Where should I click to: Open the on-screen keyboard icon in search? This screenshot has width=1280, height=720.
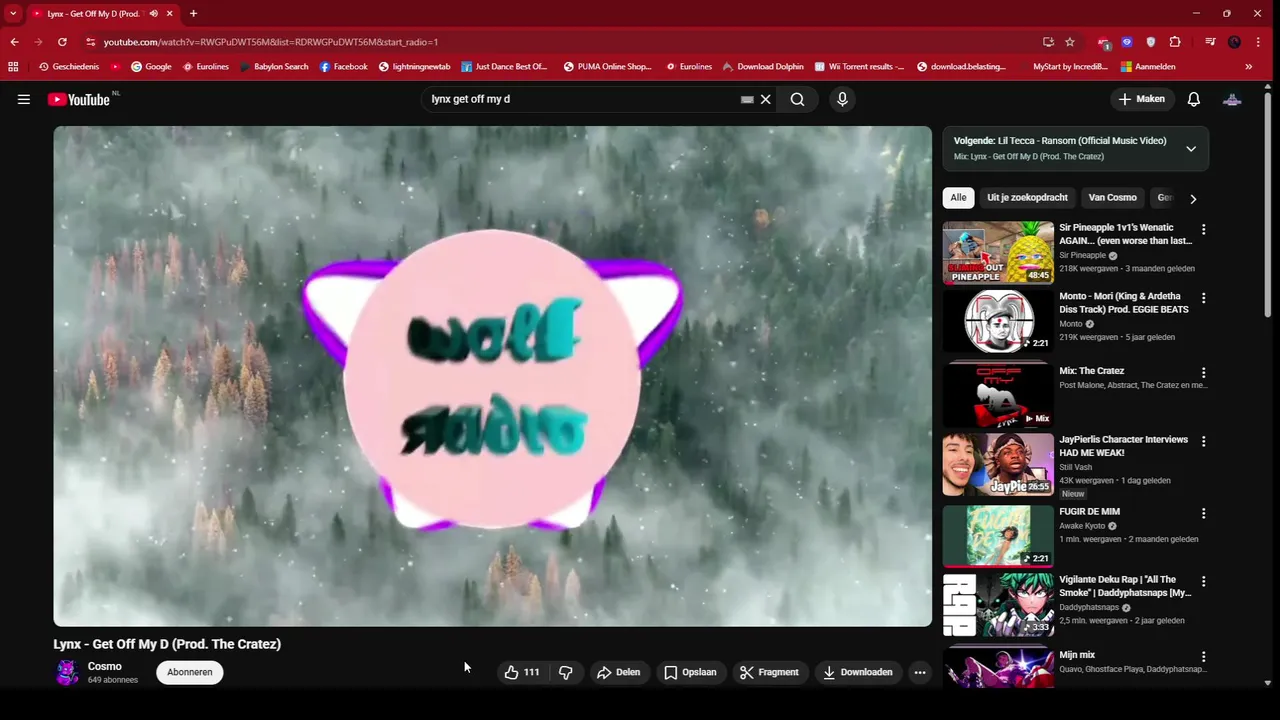coord(747,99)
